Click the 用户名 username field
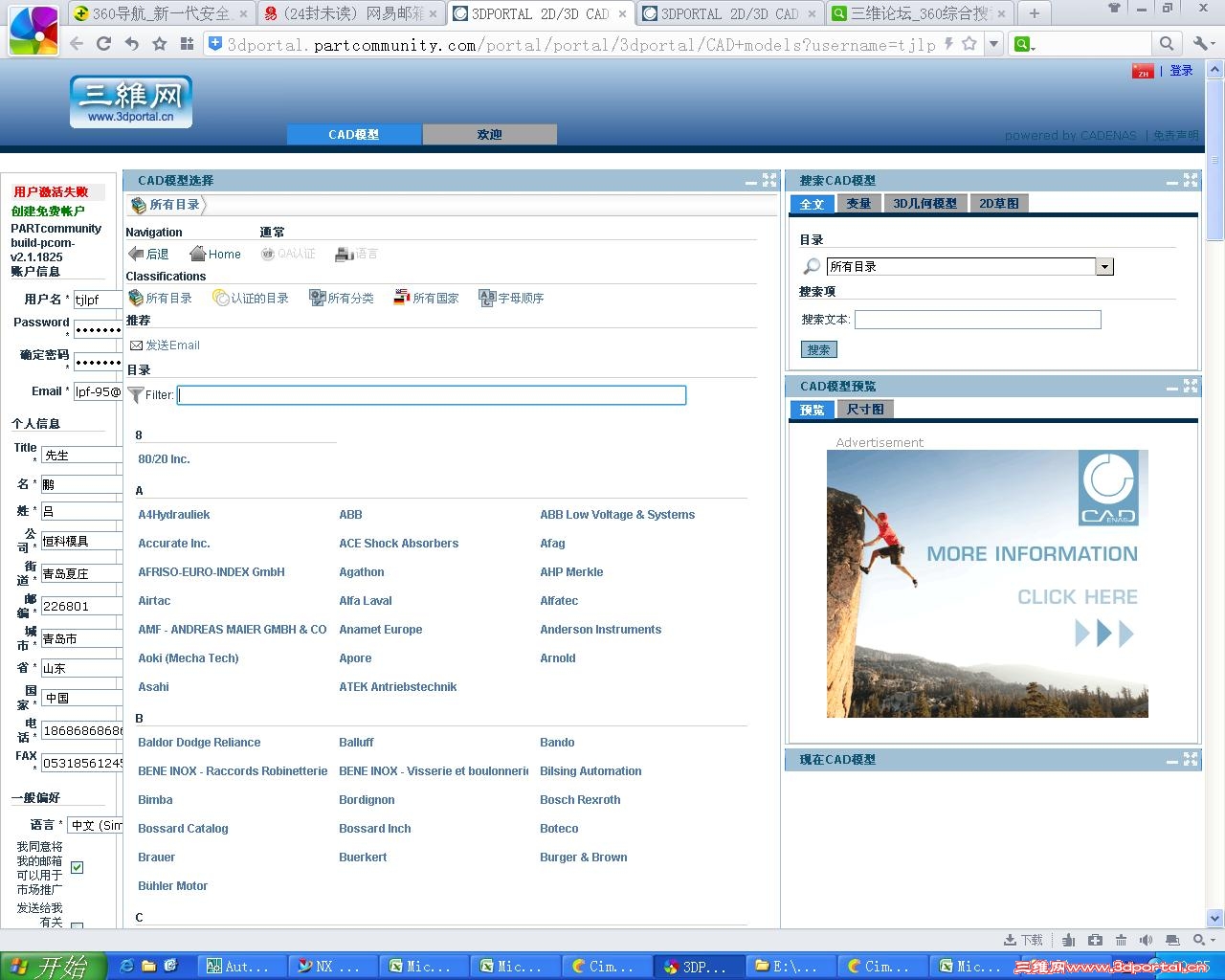 (x=98, y=300)
